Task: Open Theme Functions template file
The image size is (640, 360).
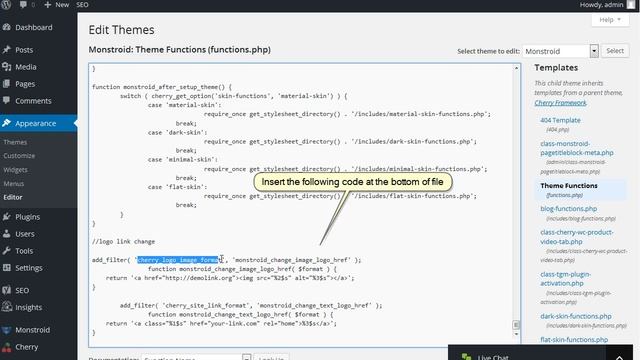Action: 569,185
